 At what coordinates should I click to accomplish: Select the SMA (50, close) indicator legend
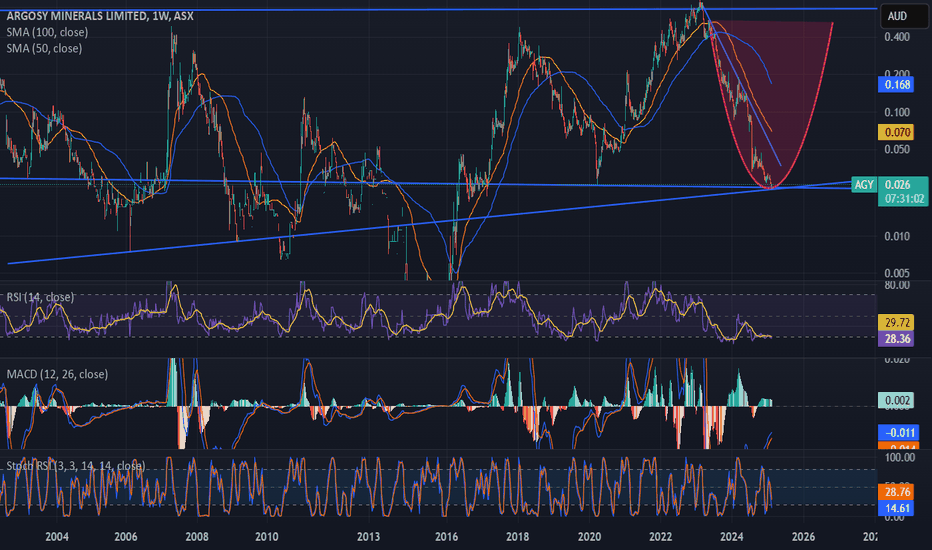tap(45, 48)
